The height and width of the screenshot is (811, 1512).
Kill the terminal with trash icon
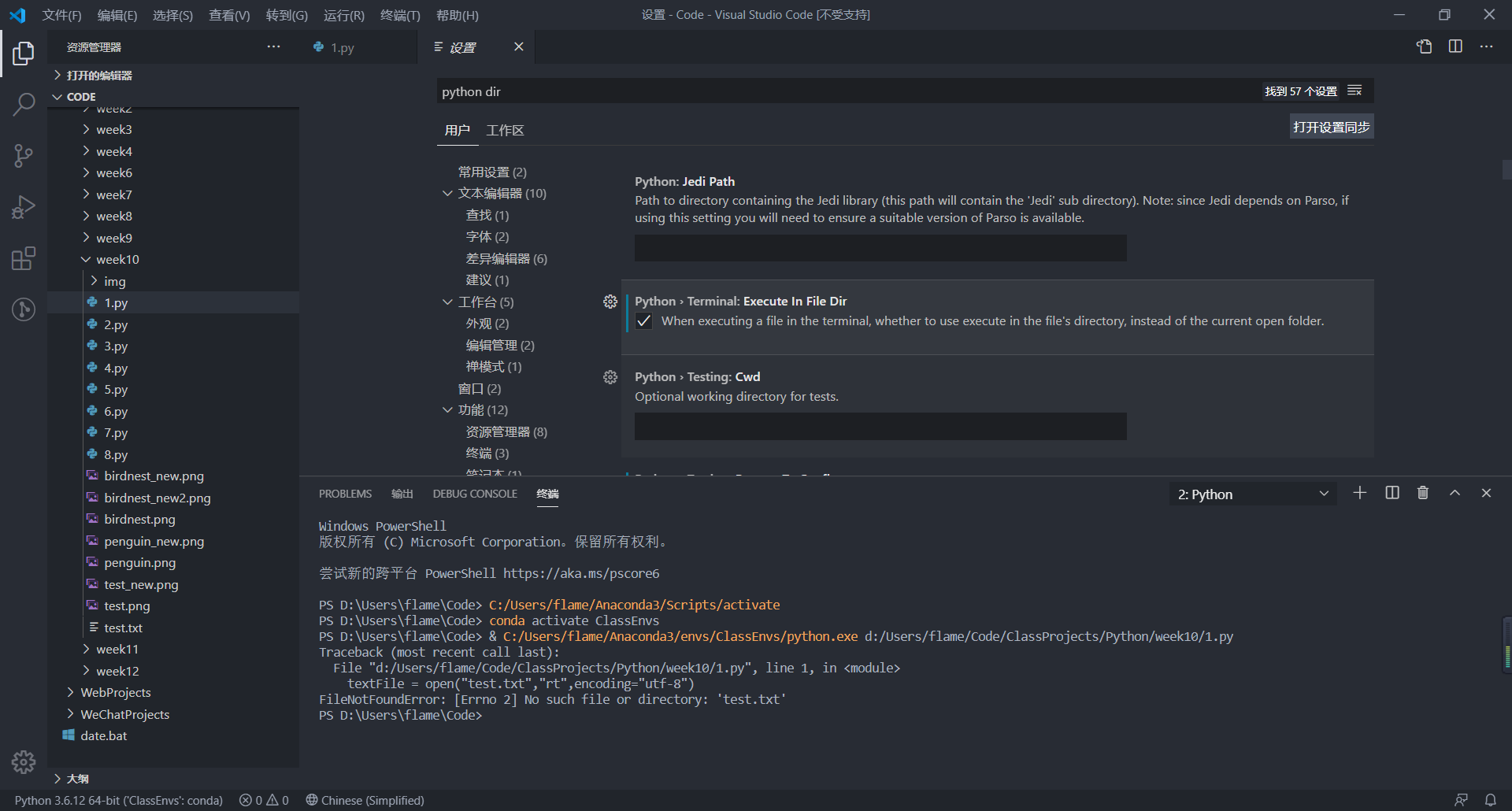click(1423, 493)
